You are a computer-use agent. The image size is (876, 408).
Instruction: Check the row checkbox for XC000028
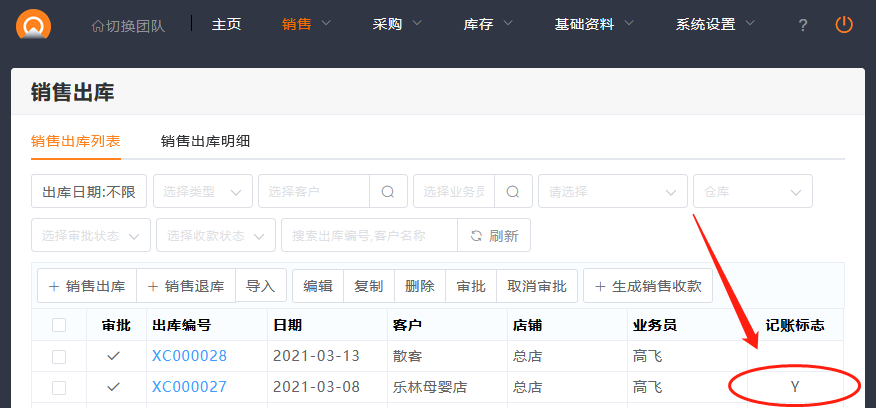point(59,356)
